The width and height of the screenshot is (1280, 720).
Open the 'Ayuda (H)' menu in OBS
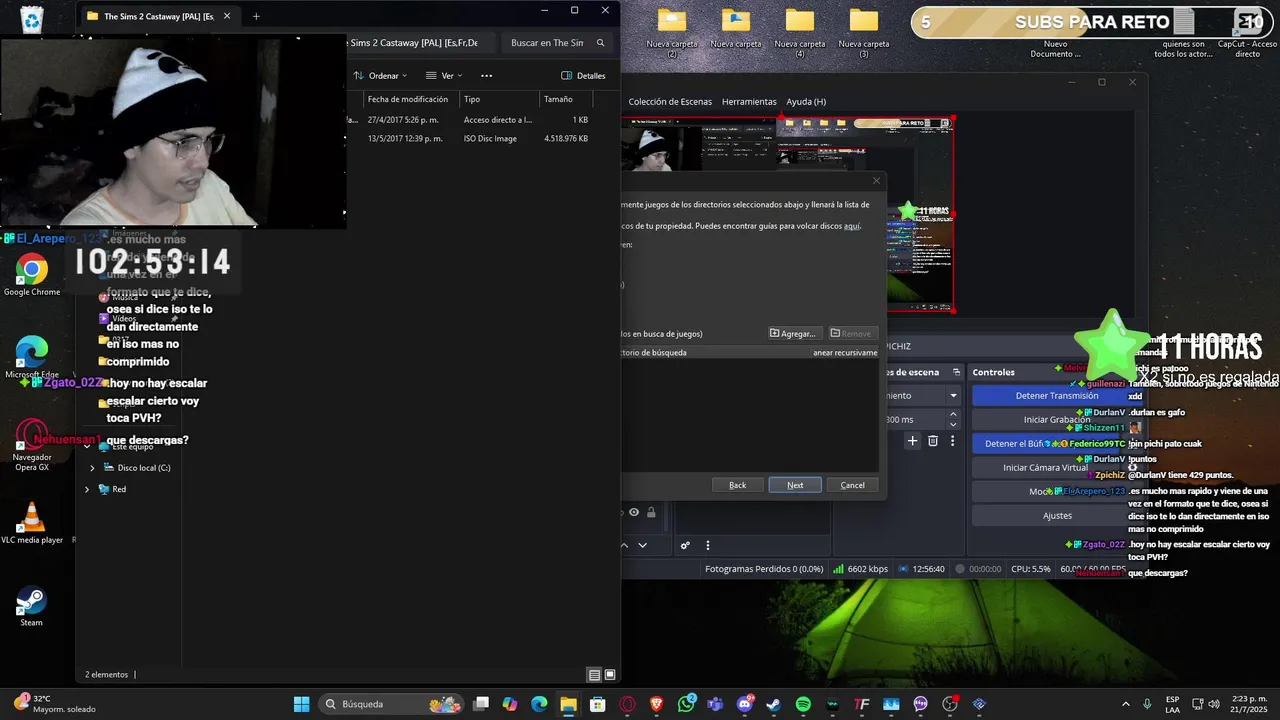coord(806,102)
